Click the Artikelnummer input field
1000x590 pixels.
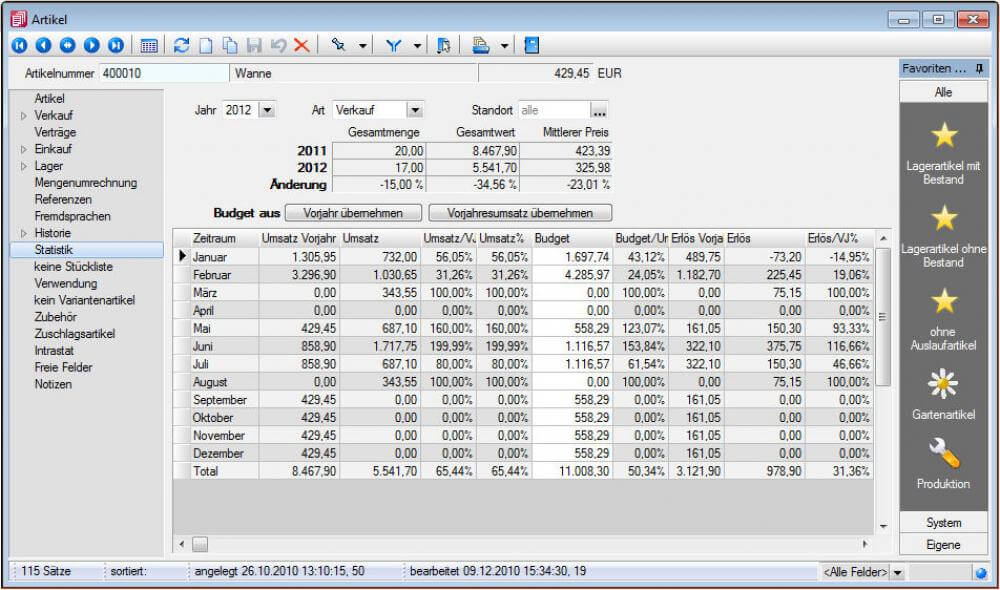[x=163, y=73]
